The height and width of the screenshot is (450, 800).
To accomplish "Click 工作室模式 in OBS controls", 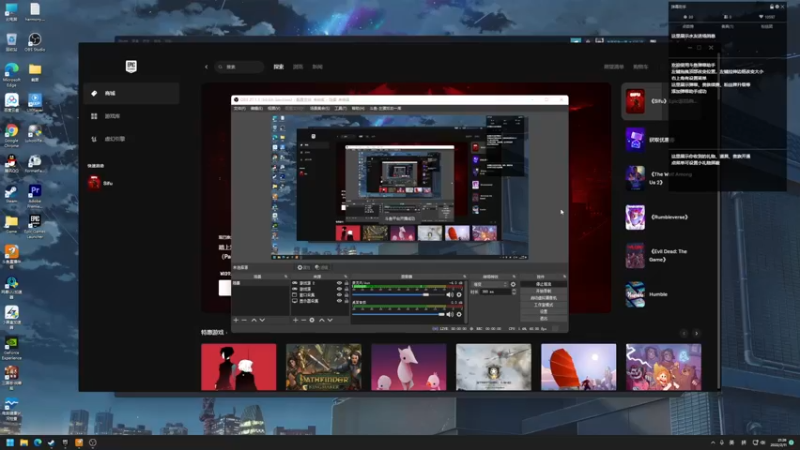I will 543,305.
